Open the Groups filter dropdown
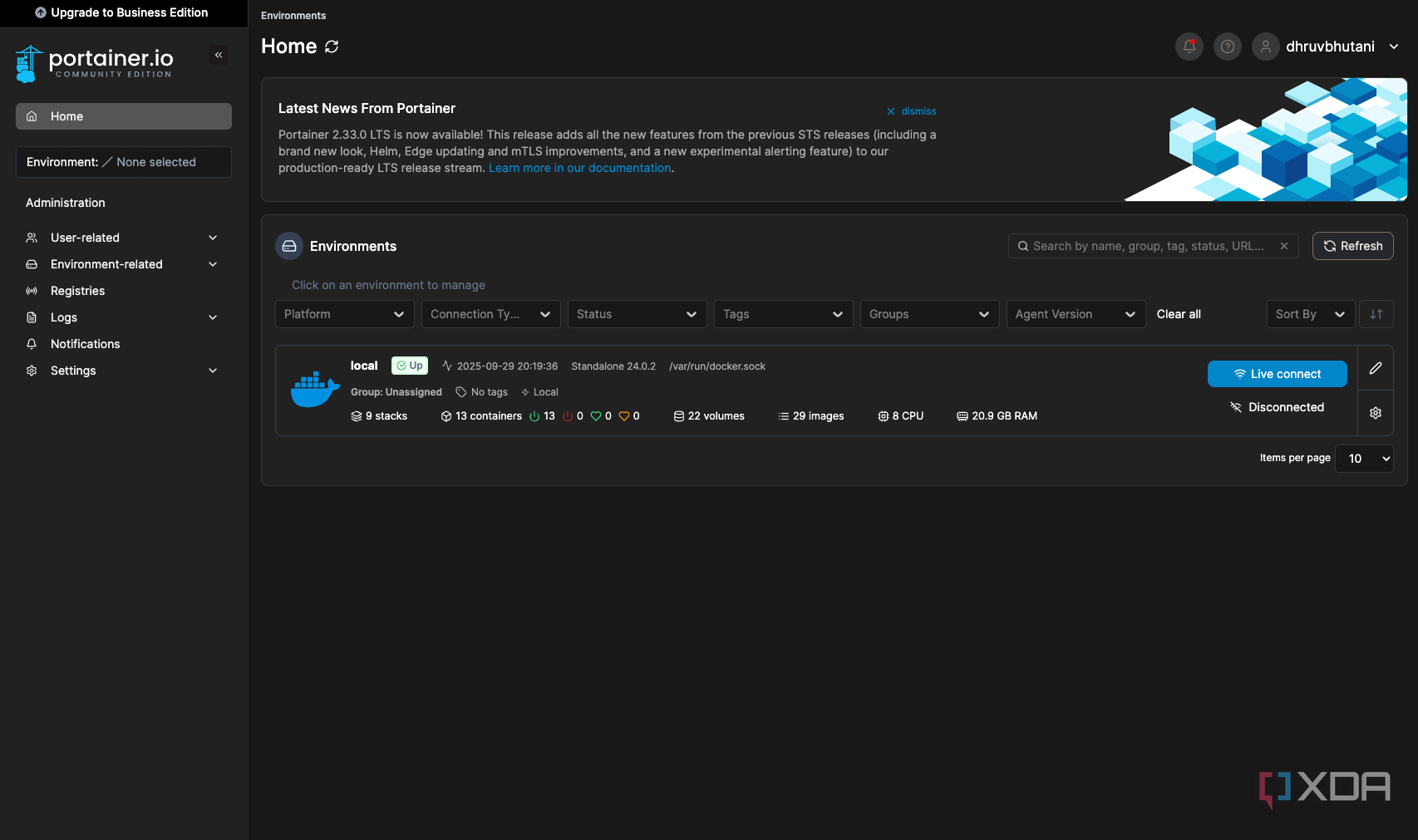 pyautogui.click(x=929, y=314)
